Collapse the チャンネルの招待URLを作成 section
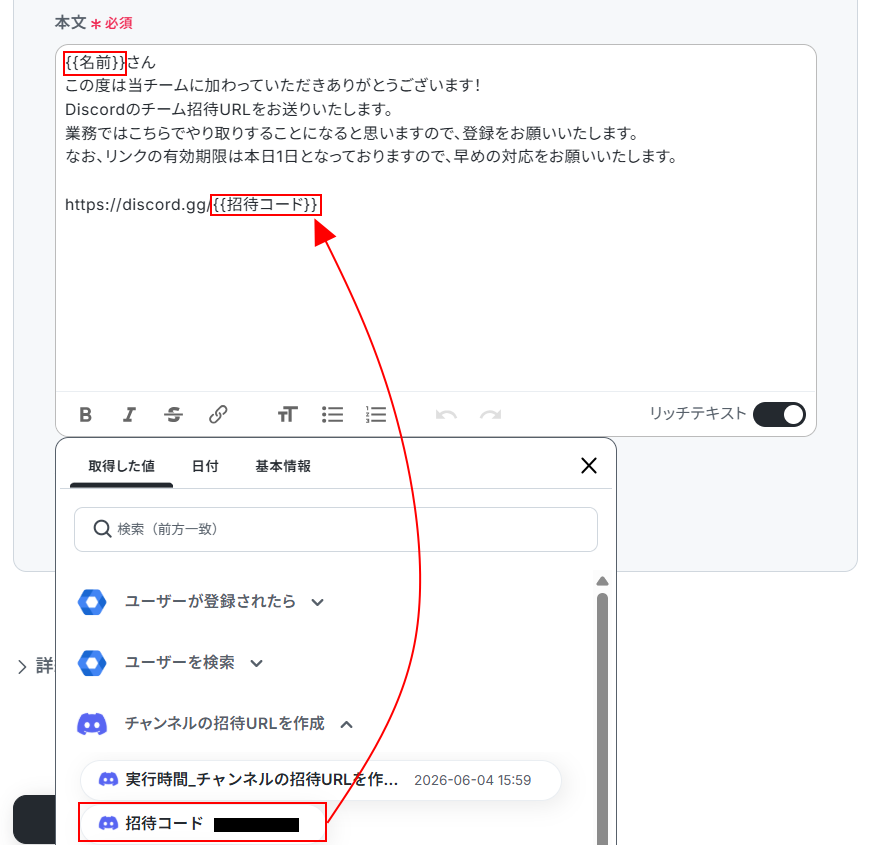 pos(215,724)
